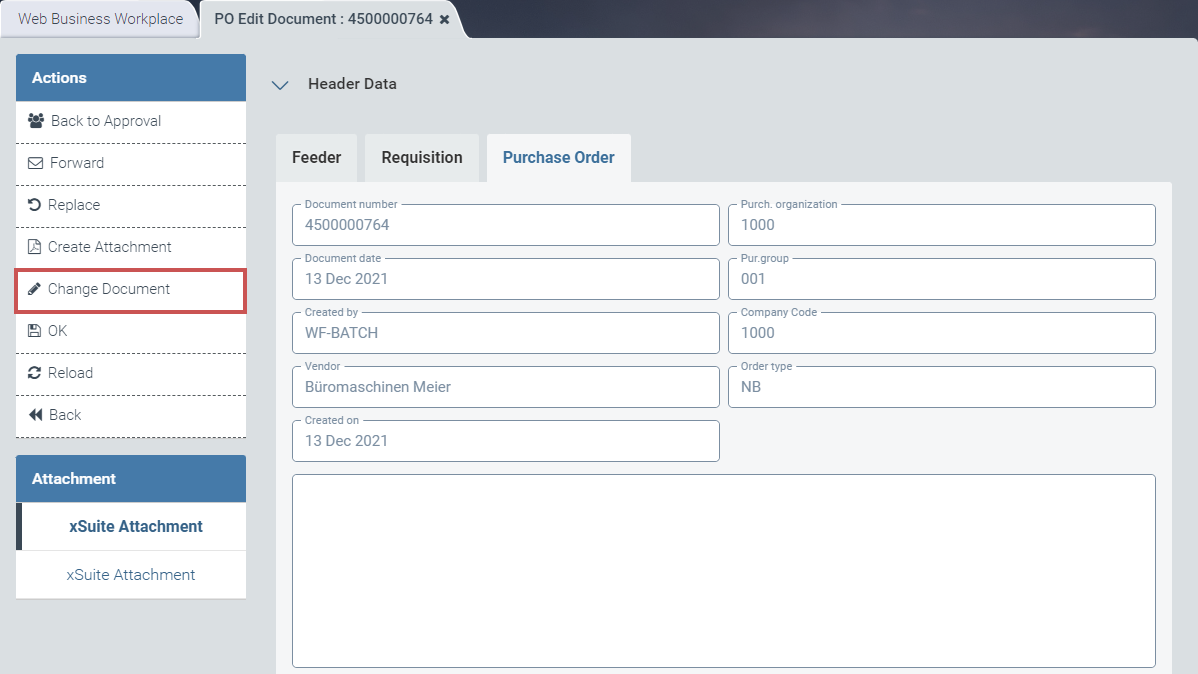Close the PO Edit Document tab

444,19
